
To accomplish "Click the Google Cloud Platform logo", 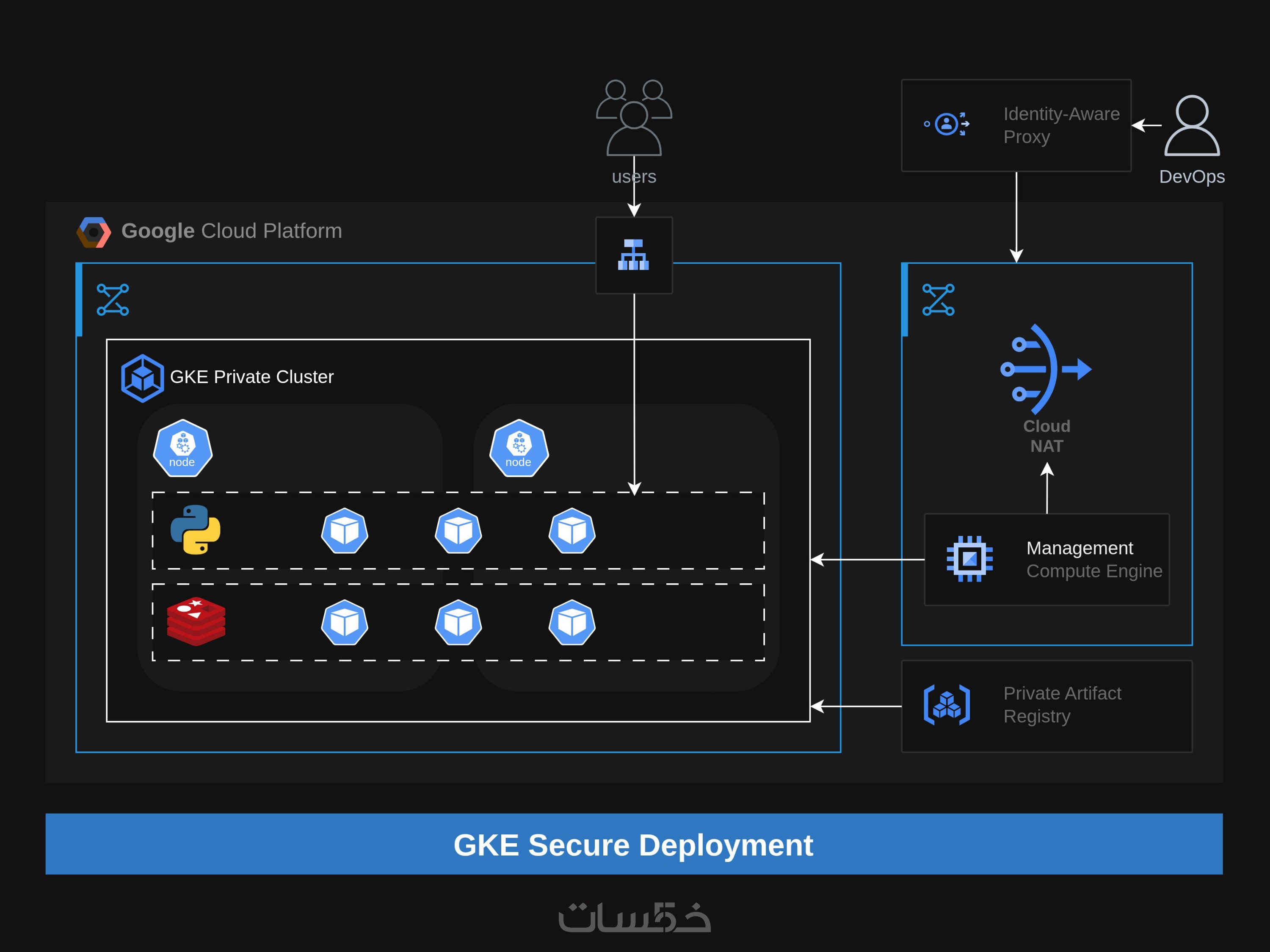I will coord(94,232).
